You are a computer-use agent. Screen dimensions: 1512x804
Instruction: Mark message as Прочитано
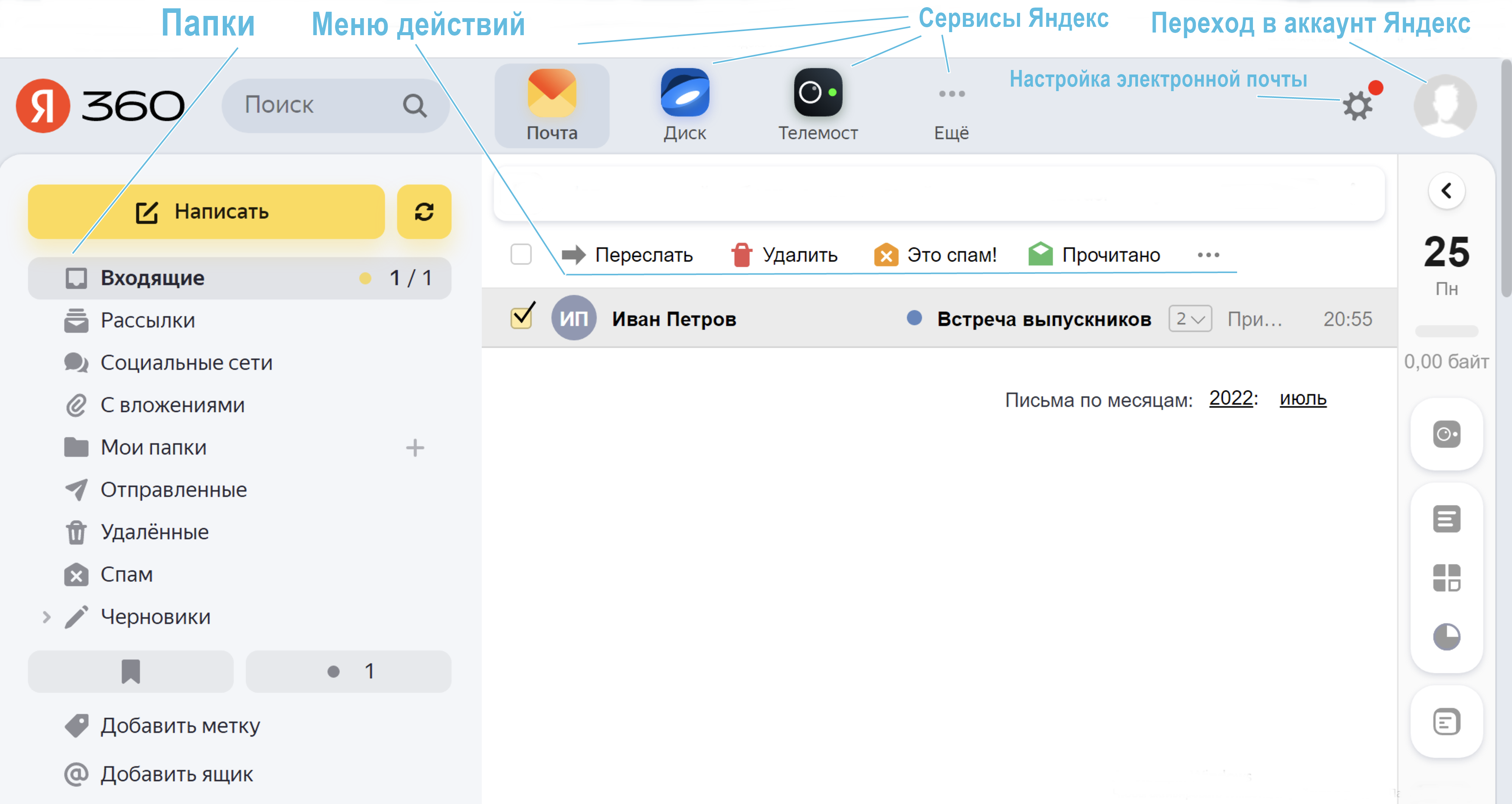(x=1094, y=255)
